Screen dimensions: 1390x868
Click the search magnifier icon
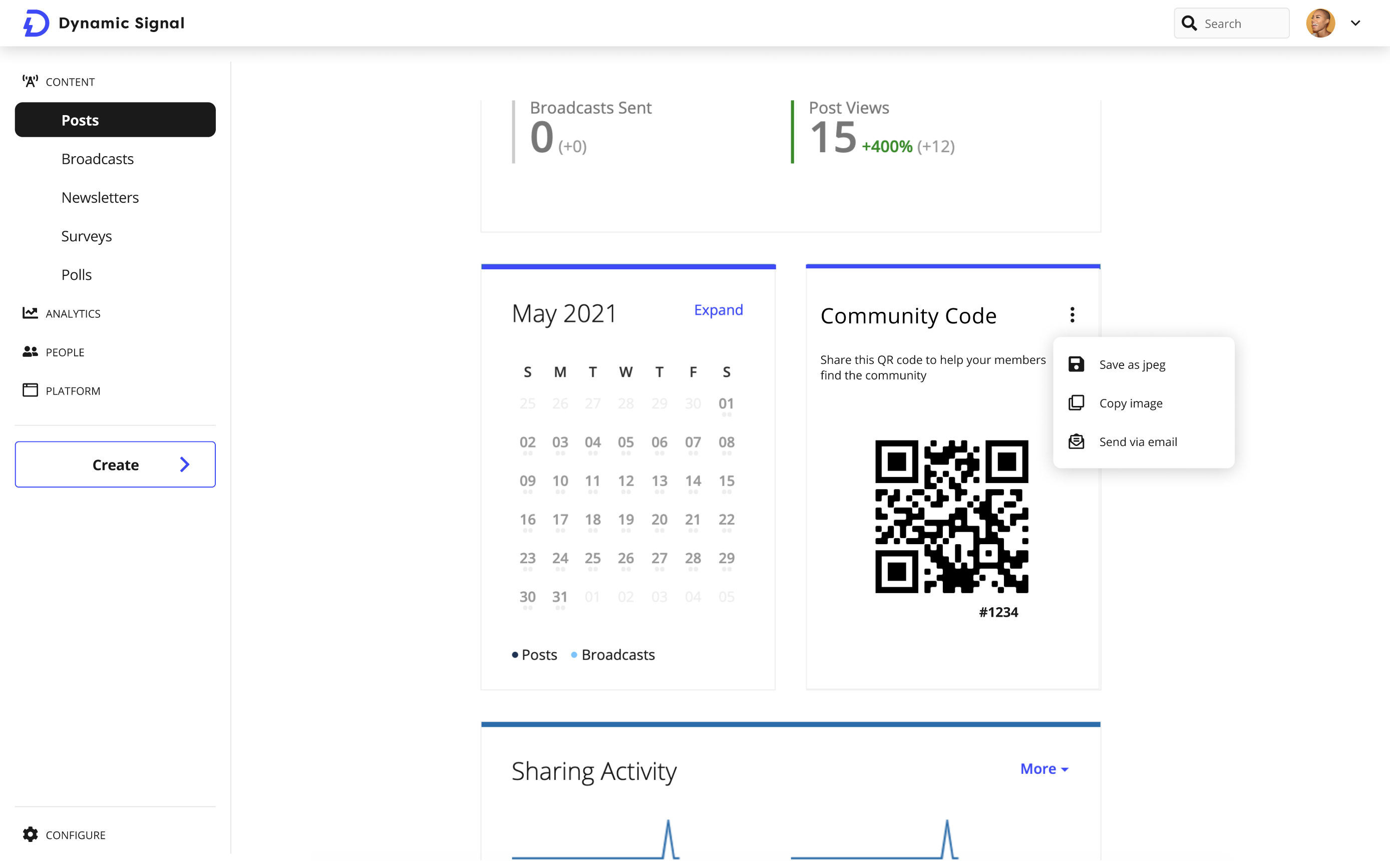point(1189,23)
